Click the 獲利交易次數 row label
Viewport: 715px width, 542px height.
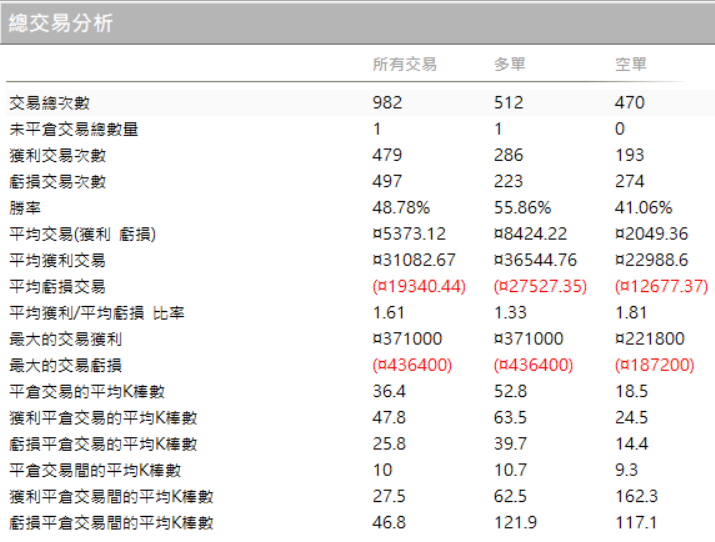coord(58,155)
